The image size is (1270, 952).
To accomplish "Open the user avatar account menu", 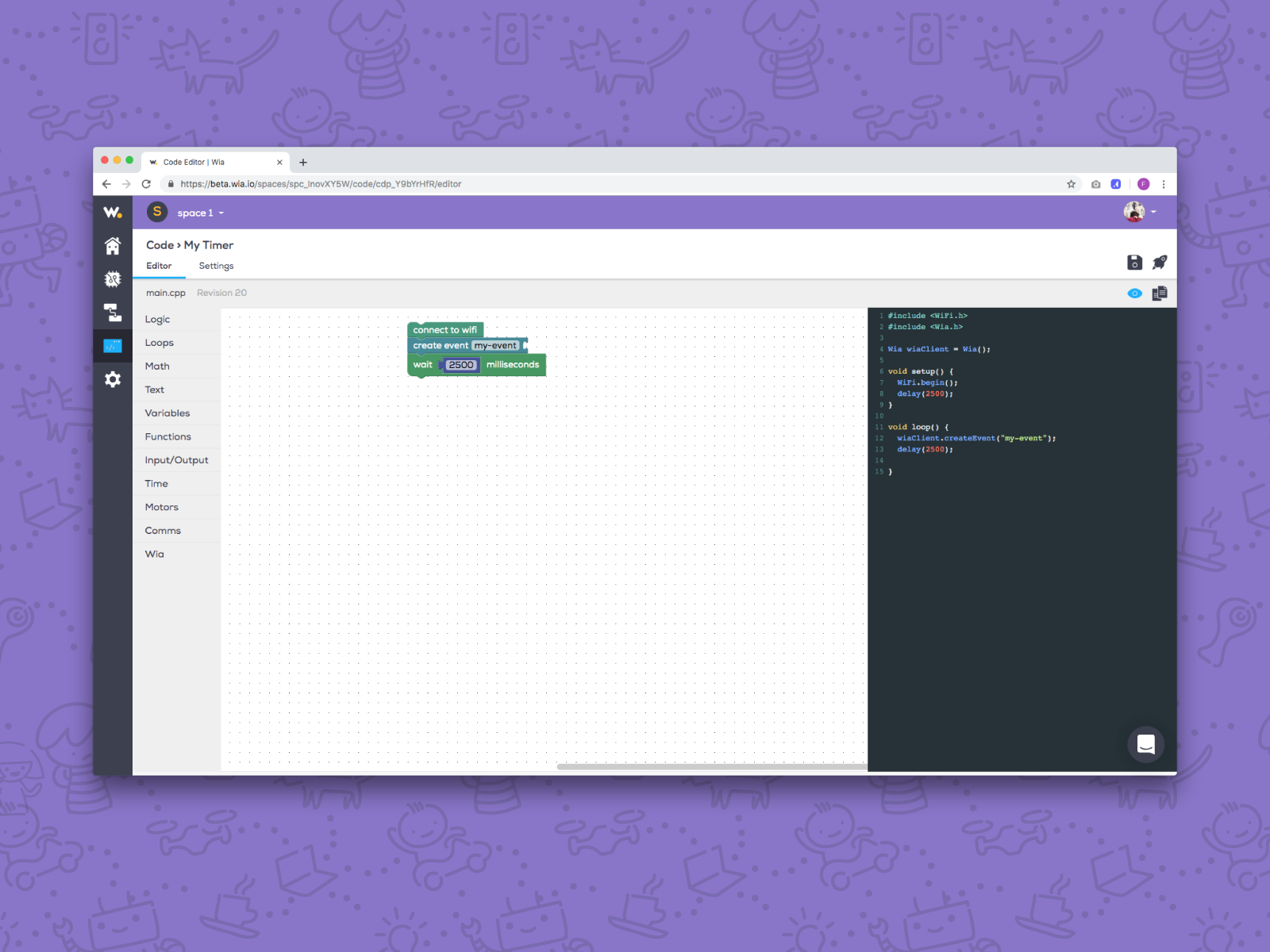I will pos(1134,212).
